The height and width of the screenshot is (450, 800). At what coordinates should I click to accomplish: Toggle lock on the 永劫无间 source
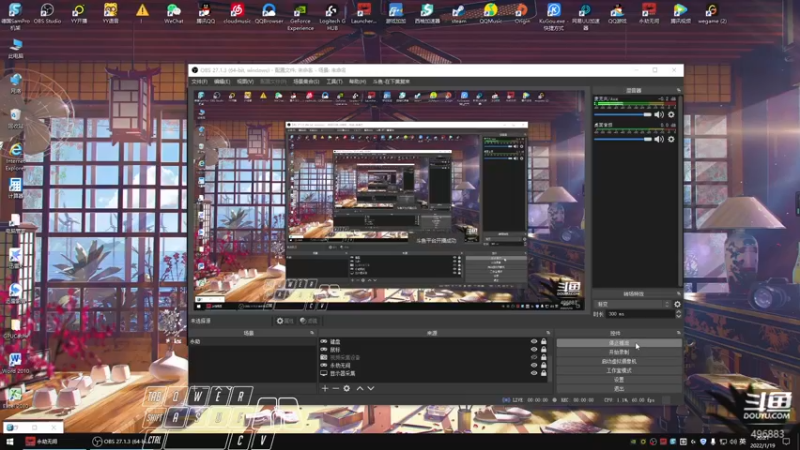[543, 365]
